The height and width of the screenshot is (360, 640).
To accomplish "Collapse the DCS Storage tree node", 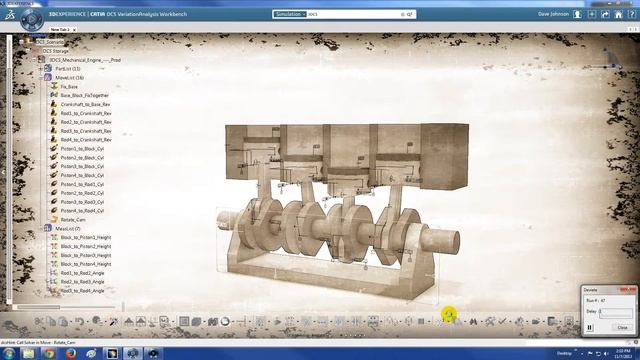I will click(27, 51).
